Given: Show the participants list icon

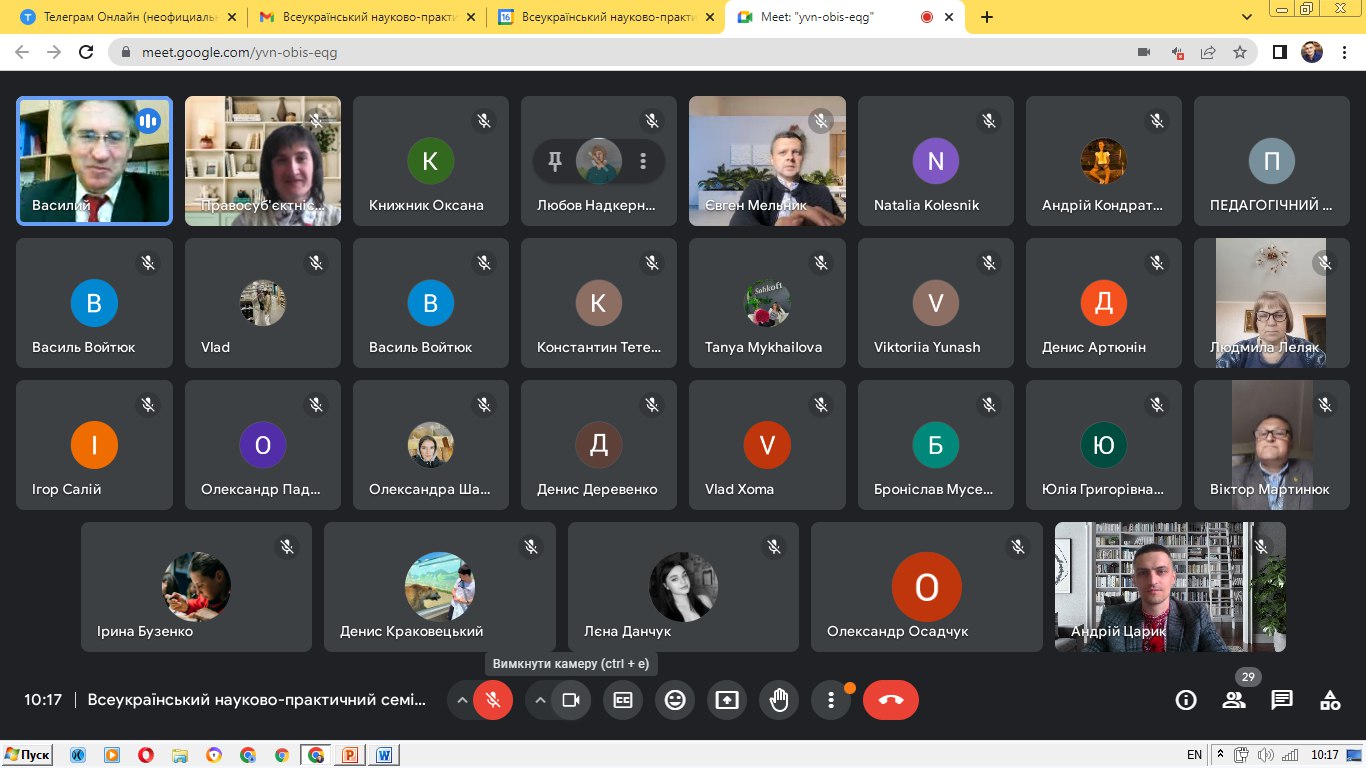Looking at the screenshot, I should 1234,700.
